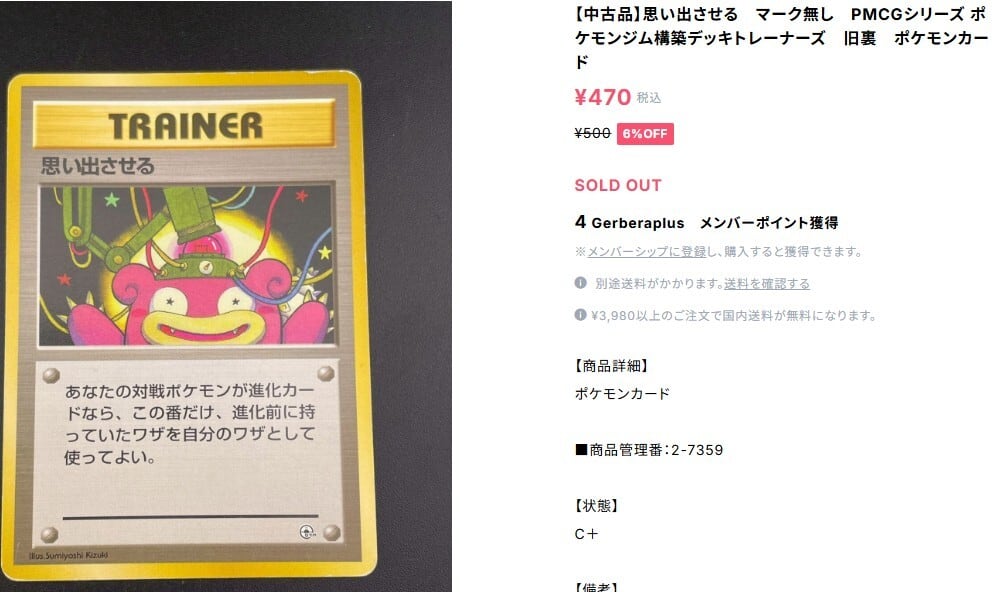Click the 6%OFF discount badge
Image resolution: width=997 pixels, height=592 pixels.
click(x=645, y=134)
